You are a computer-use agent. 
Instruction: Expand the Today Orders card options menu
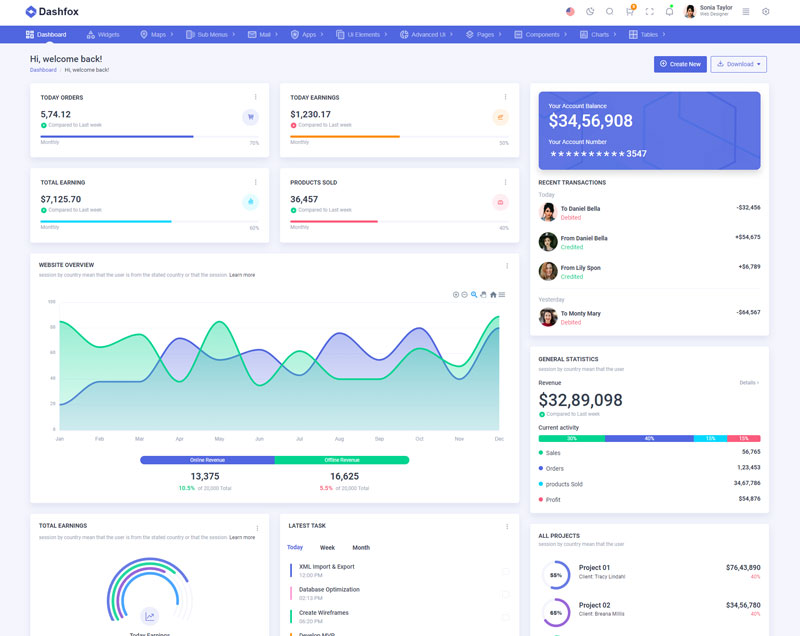[255, 97]
